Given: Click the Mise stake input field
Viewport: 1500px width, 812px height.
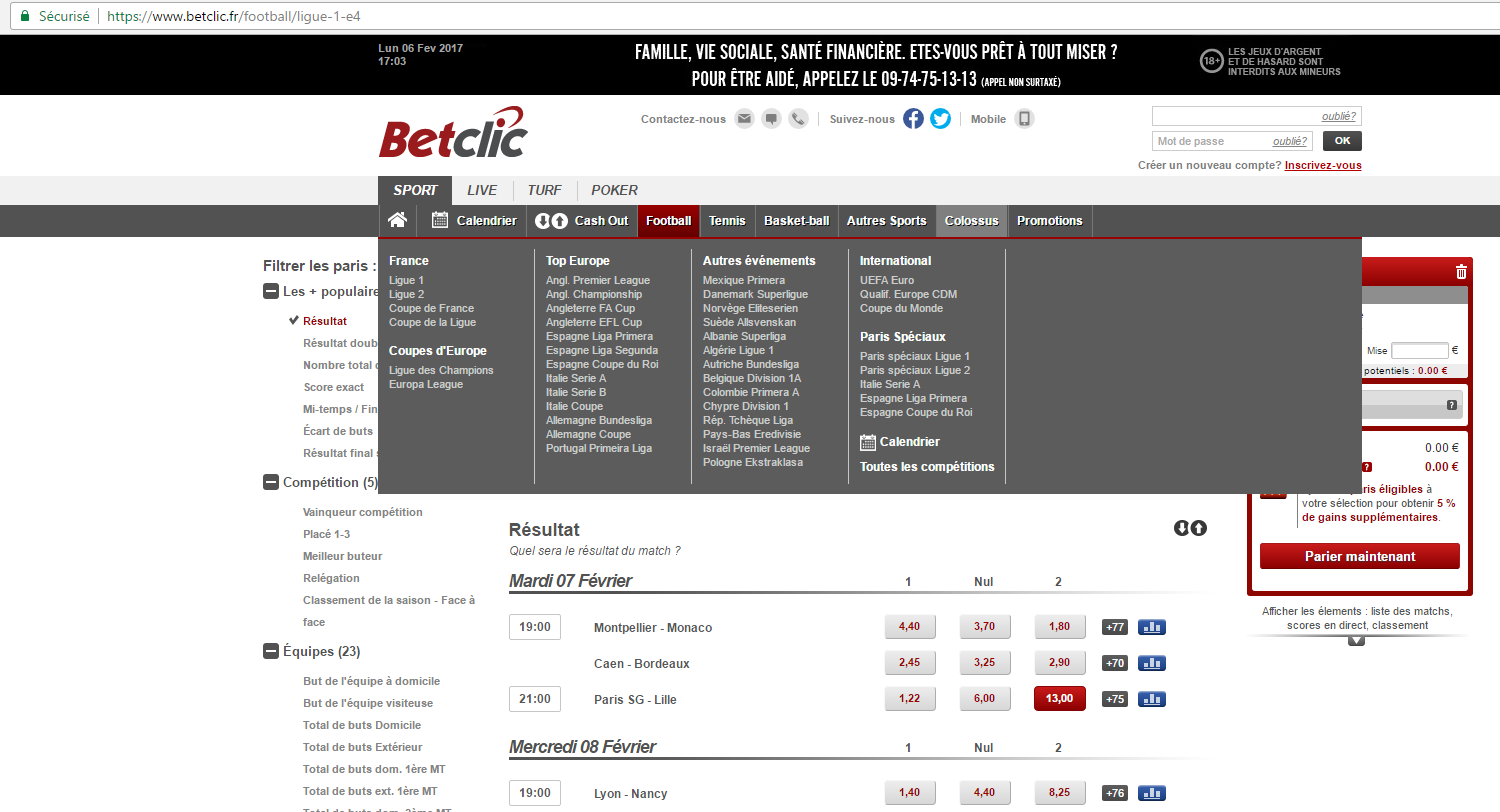Looking at the screenshot, I should click(1419, 351).
